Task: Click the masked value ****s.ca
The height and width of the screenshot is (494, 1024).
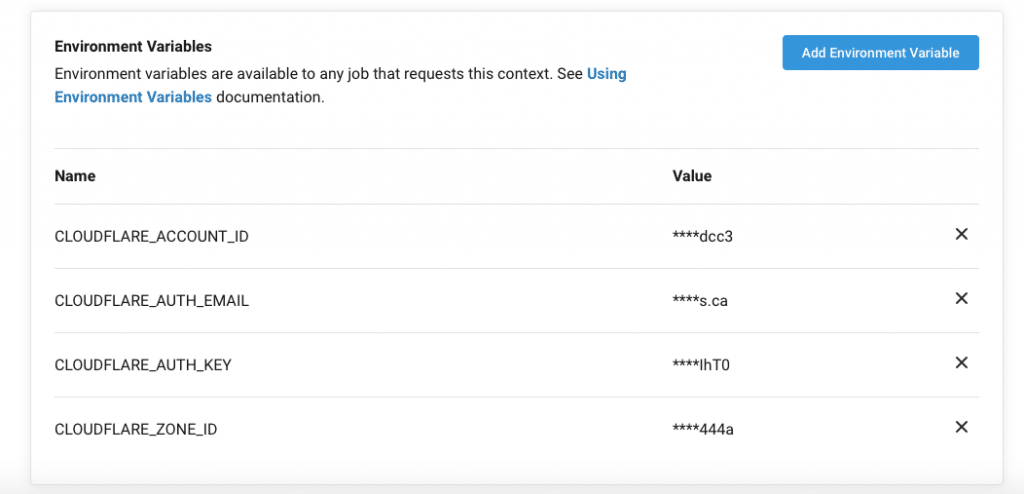Action: tap(700, 301)
